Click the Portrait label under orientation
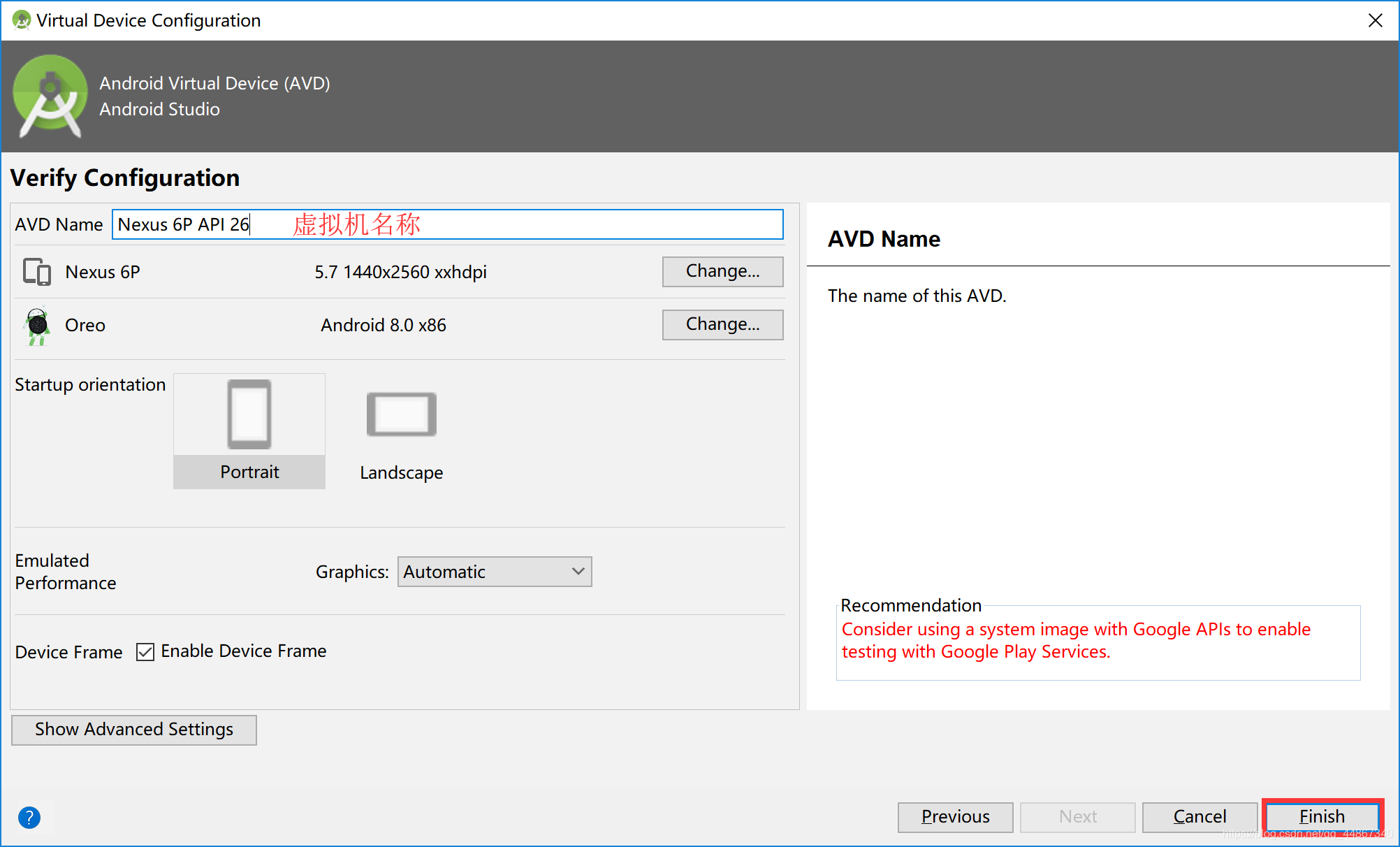The image size is (1400, 847). (x=249, y=472)
